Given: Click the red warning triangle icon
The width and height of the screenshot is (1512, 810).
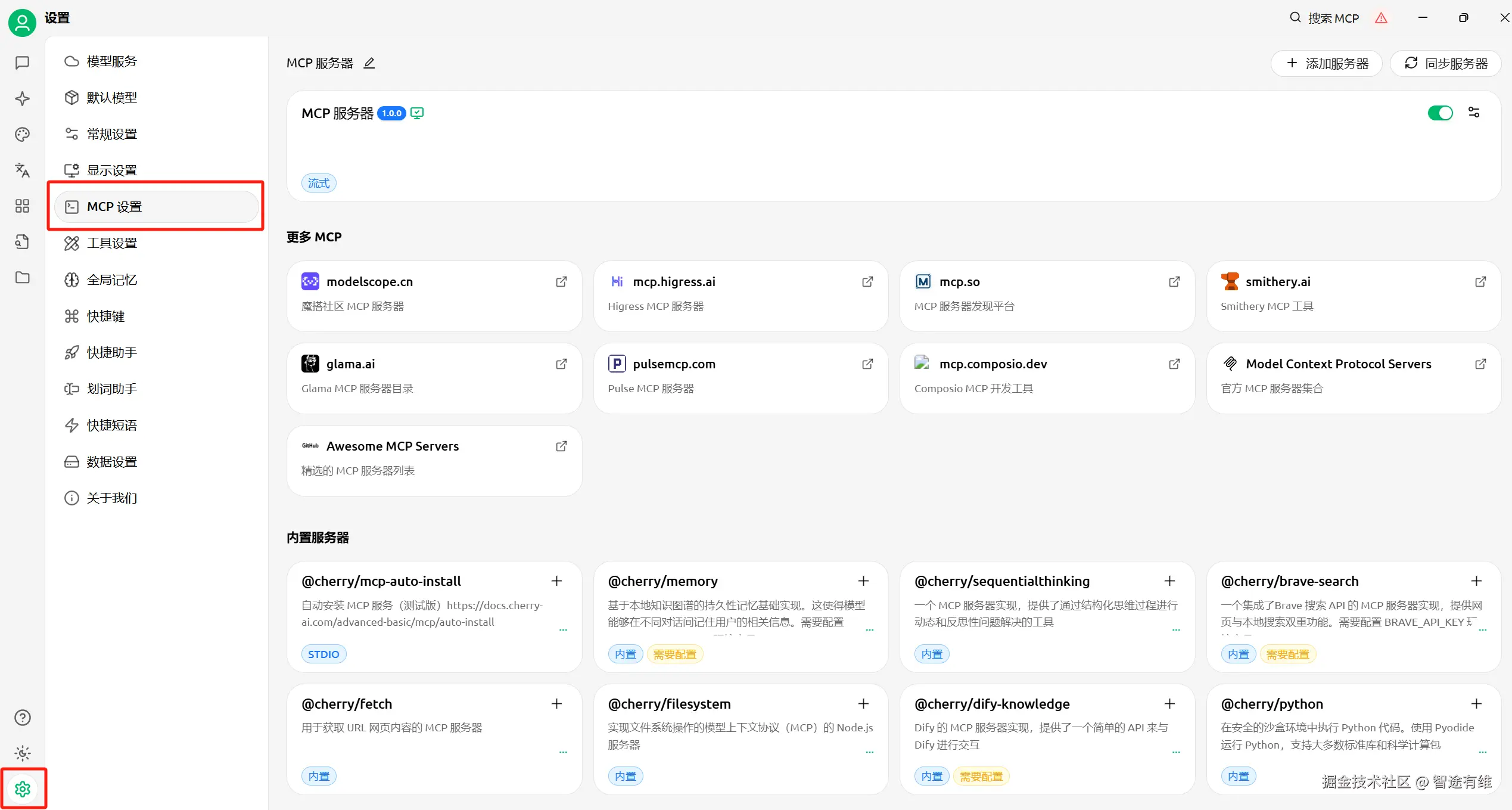Looking at the screenshot, I should click(x=1381, y=18).
